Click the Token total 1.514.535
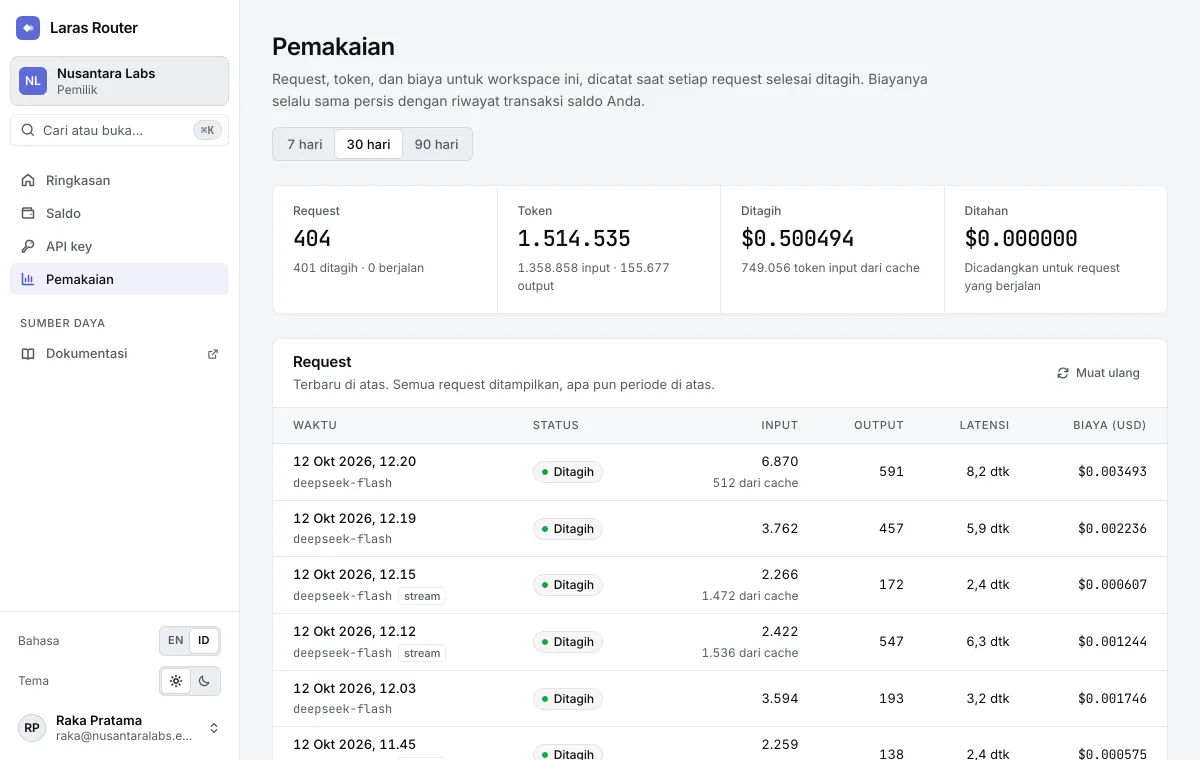 tap(574, 239)
